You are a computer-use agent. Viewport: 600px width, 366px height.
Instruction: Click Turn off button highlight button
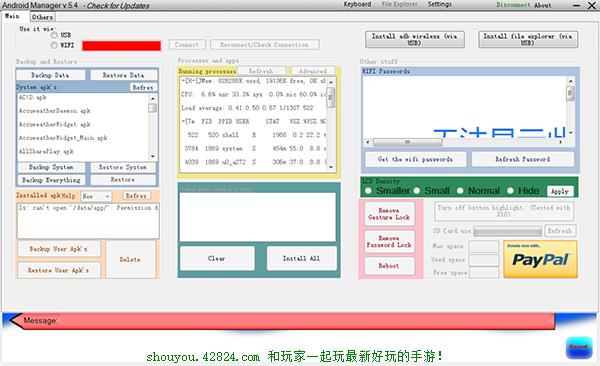pyautogui.click(x=504, y=211)
